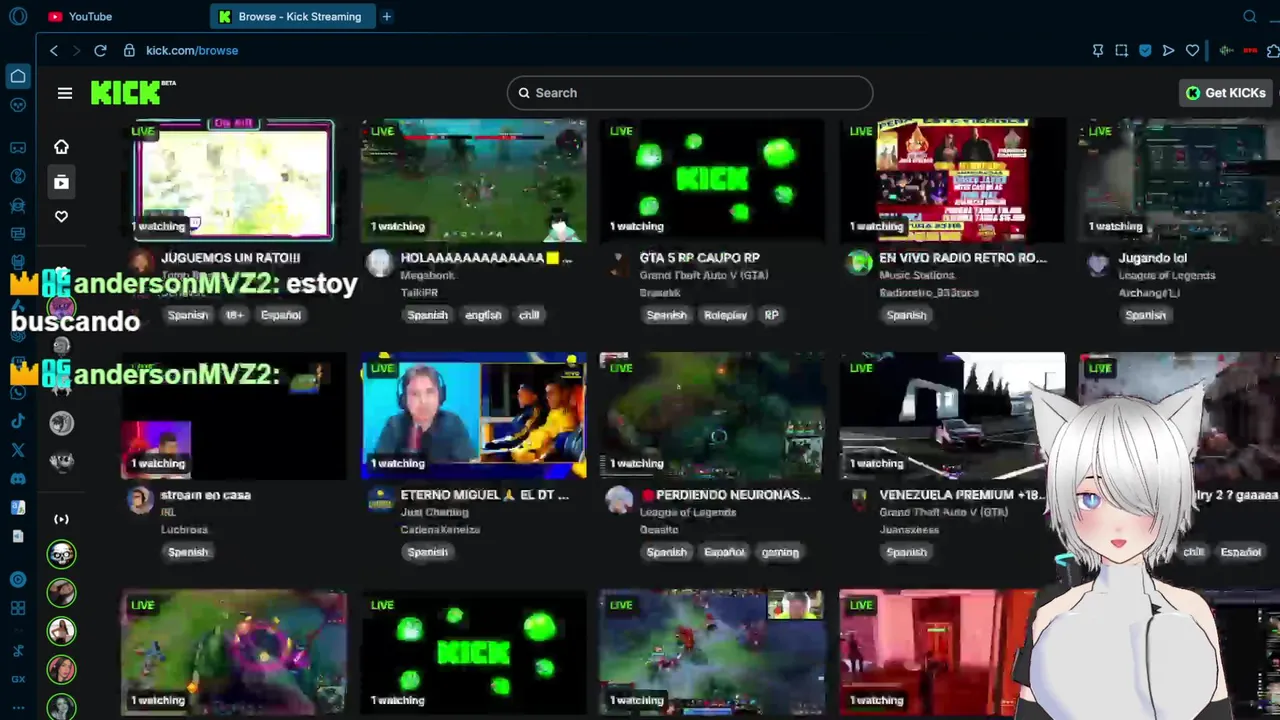Viewport: 1280px width, 720px height.
Task: Click the Roleplay tag
Action: tap(726, 315)
